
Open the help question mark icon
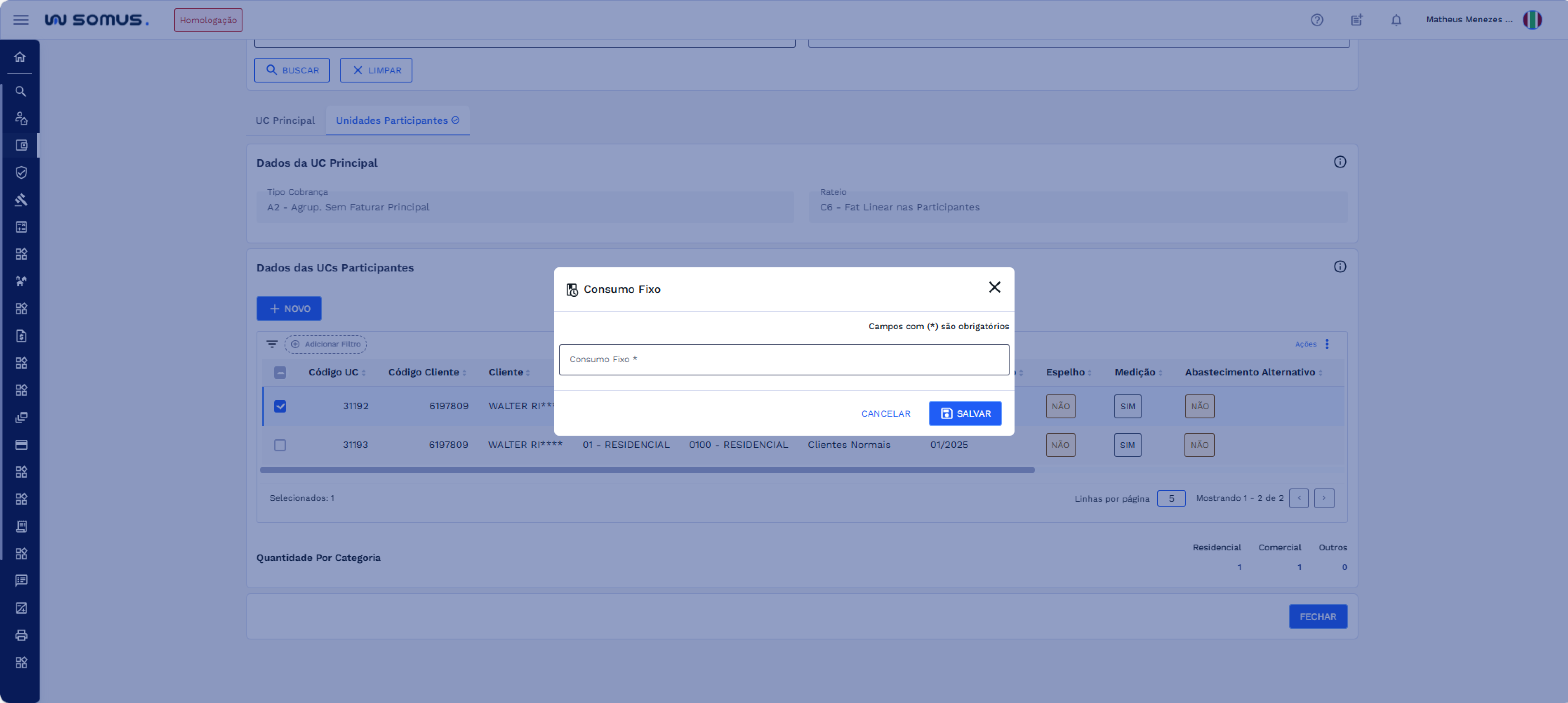[x=1316, y=19]
